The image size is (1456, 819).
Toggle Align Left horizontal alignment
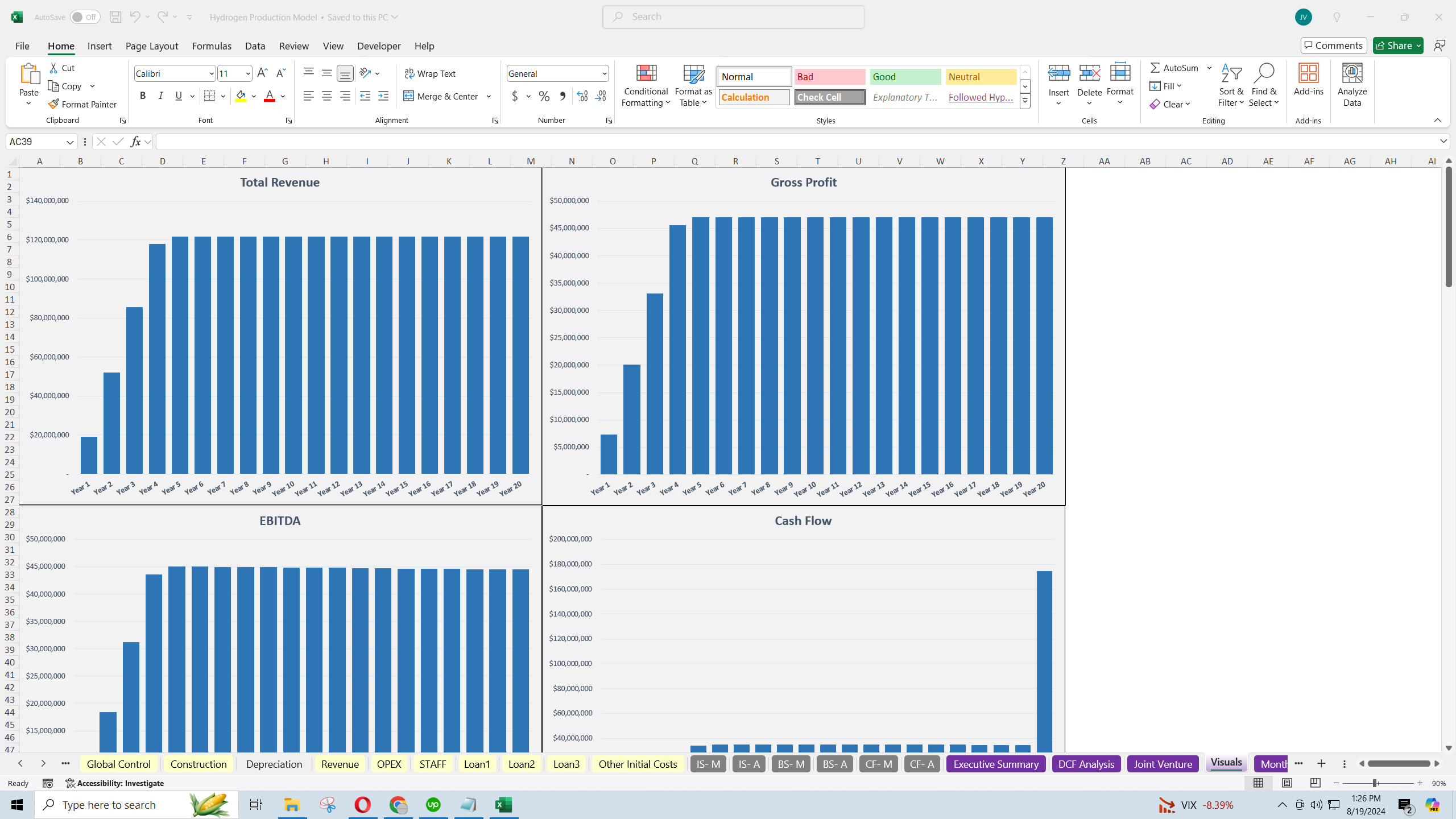309,96
